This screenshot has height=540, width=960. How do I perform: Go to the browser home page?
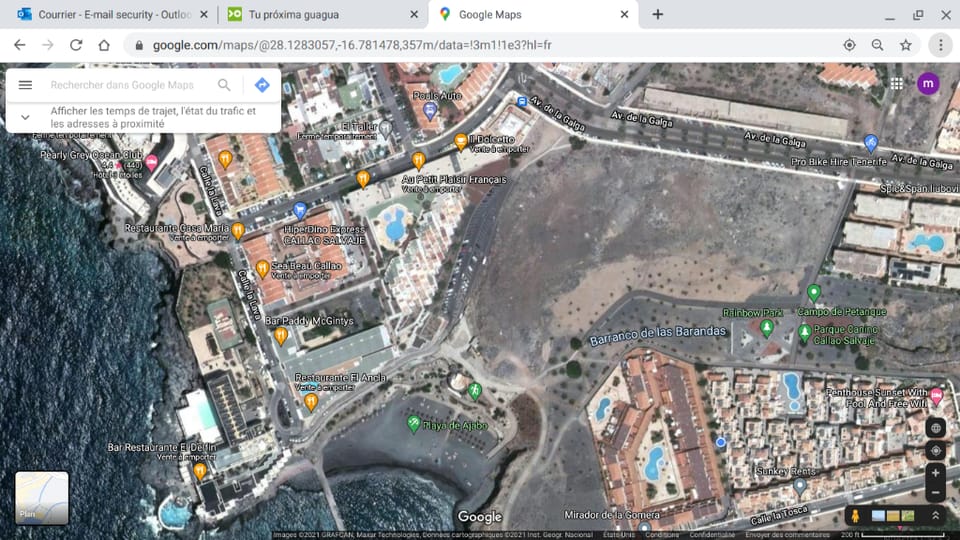click(x=104, y=45)
